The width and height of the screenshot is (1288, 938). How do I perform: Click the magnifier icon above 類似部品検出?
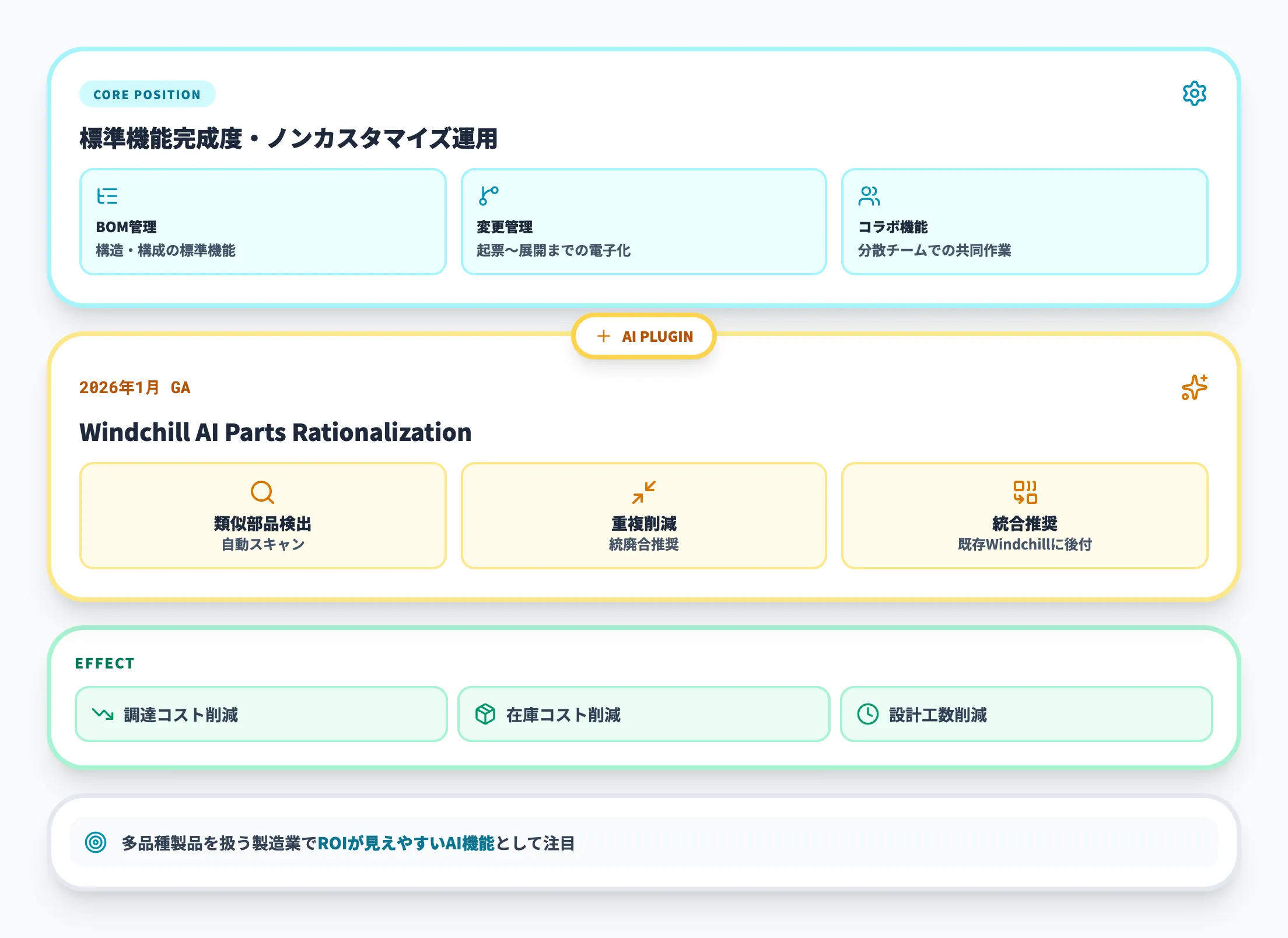[x=262, y=492]
